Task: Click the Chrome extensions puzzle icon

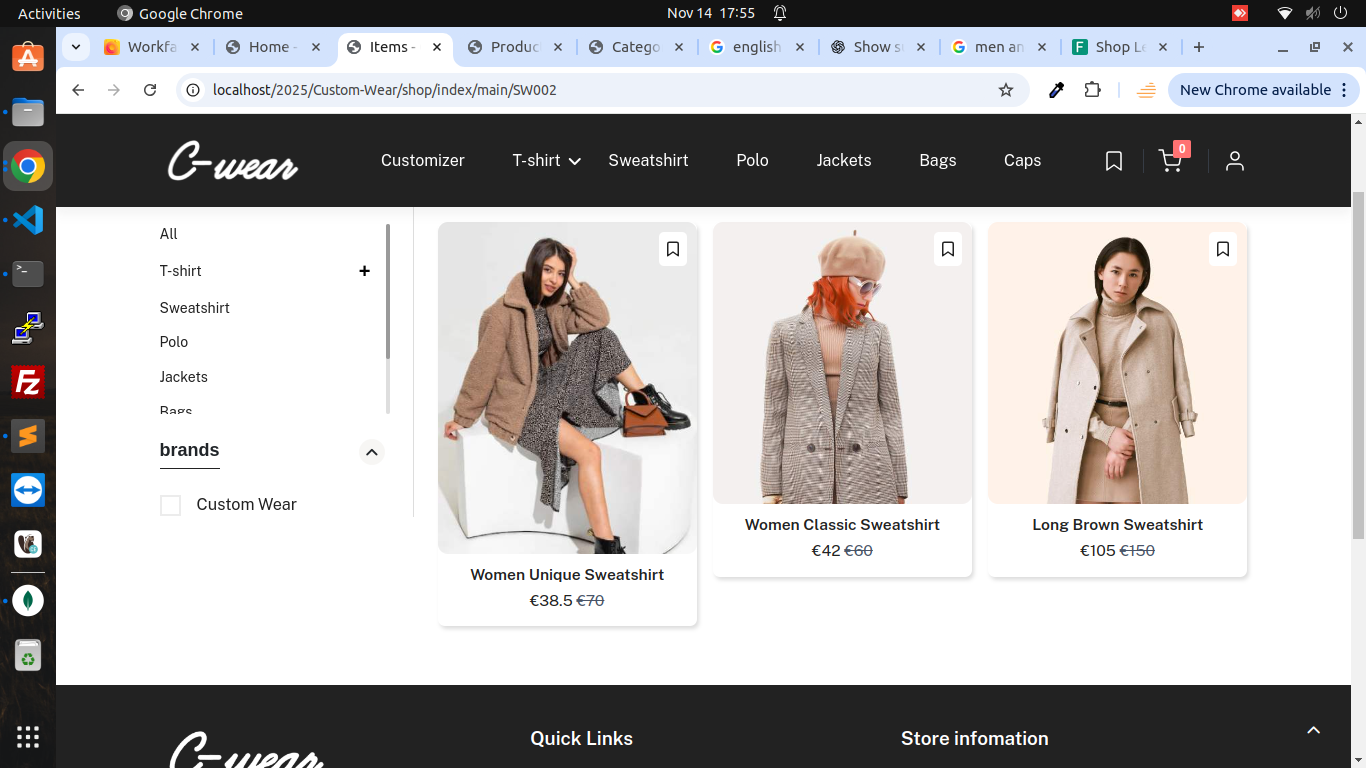Action: (x=1093, y=90)
